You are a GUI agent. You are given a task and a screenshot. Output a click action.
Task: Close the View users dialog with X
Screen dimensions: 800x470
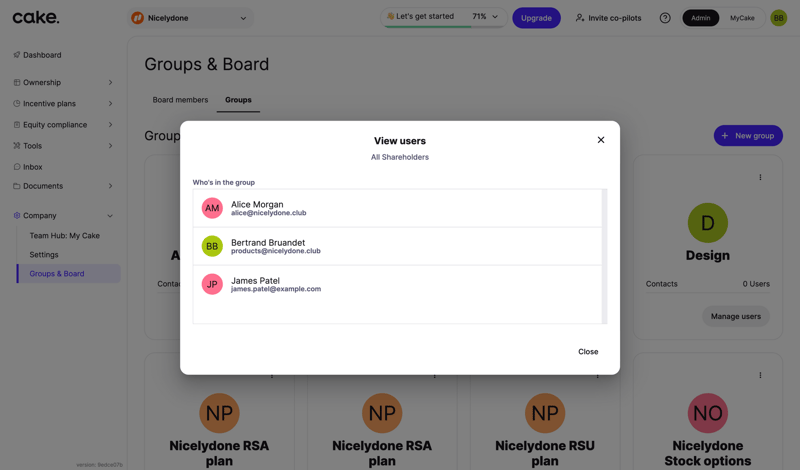tap(601, 140)
